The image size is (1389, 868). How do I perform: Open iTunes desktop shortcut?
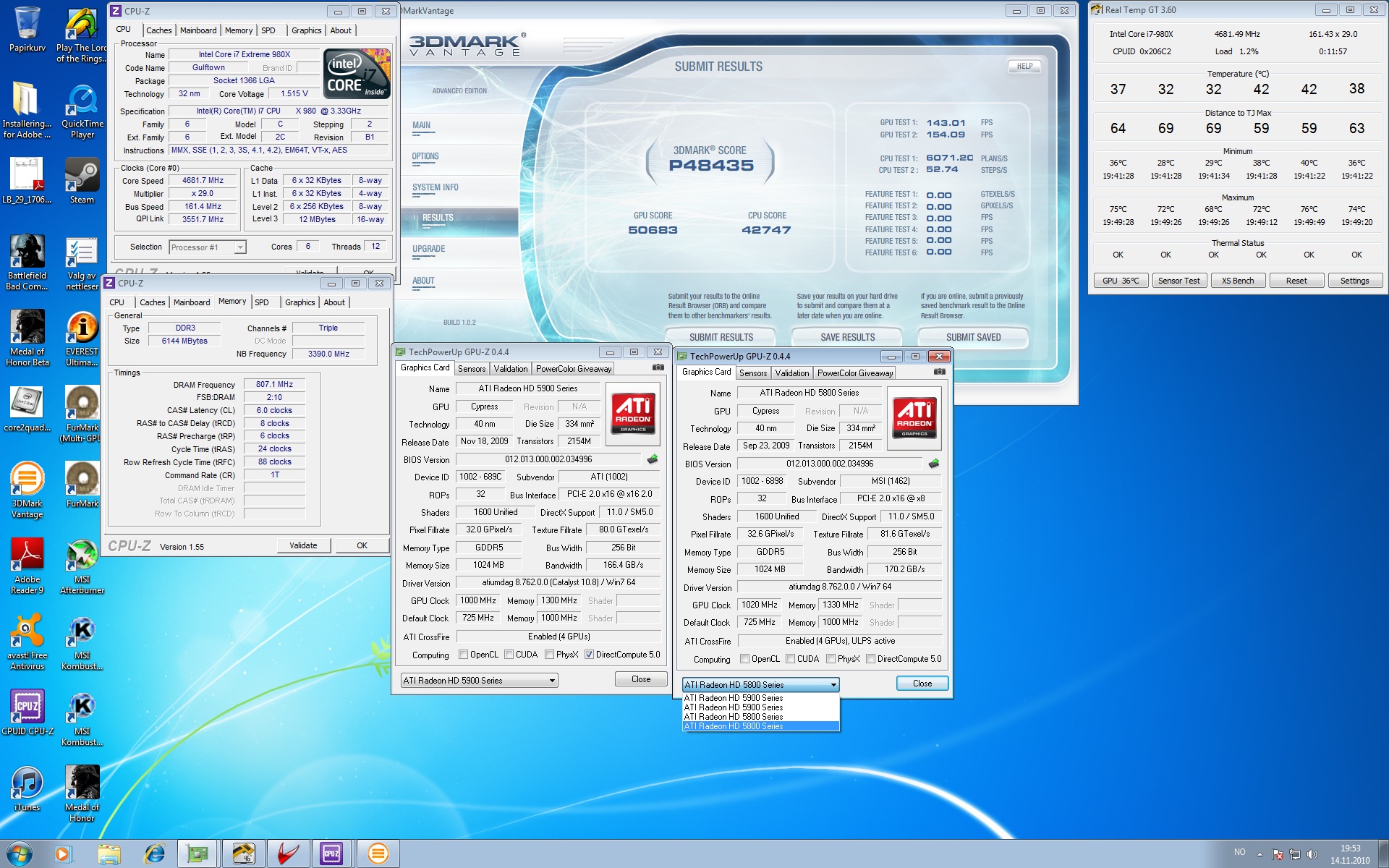click(x=27, y=788)
